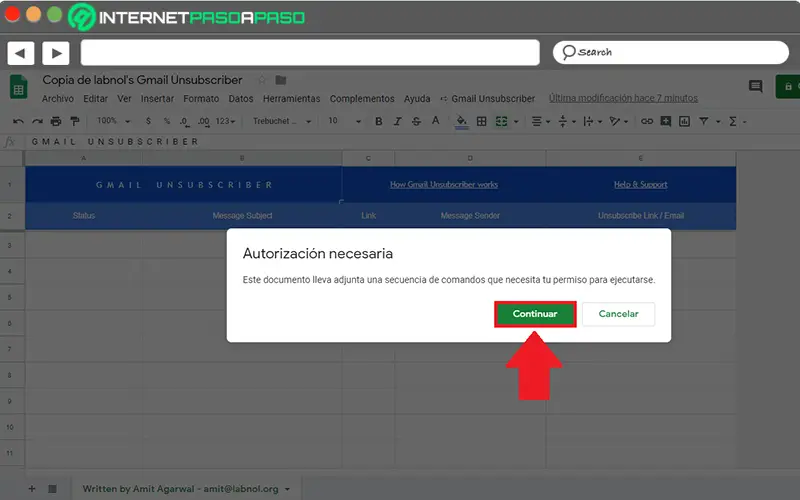
Task: Toggle bold formatting
Action: (379, 121)
